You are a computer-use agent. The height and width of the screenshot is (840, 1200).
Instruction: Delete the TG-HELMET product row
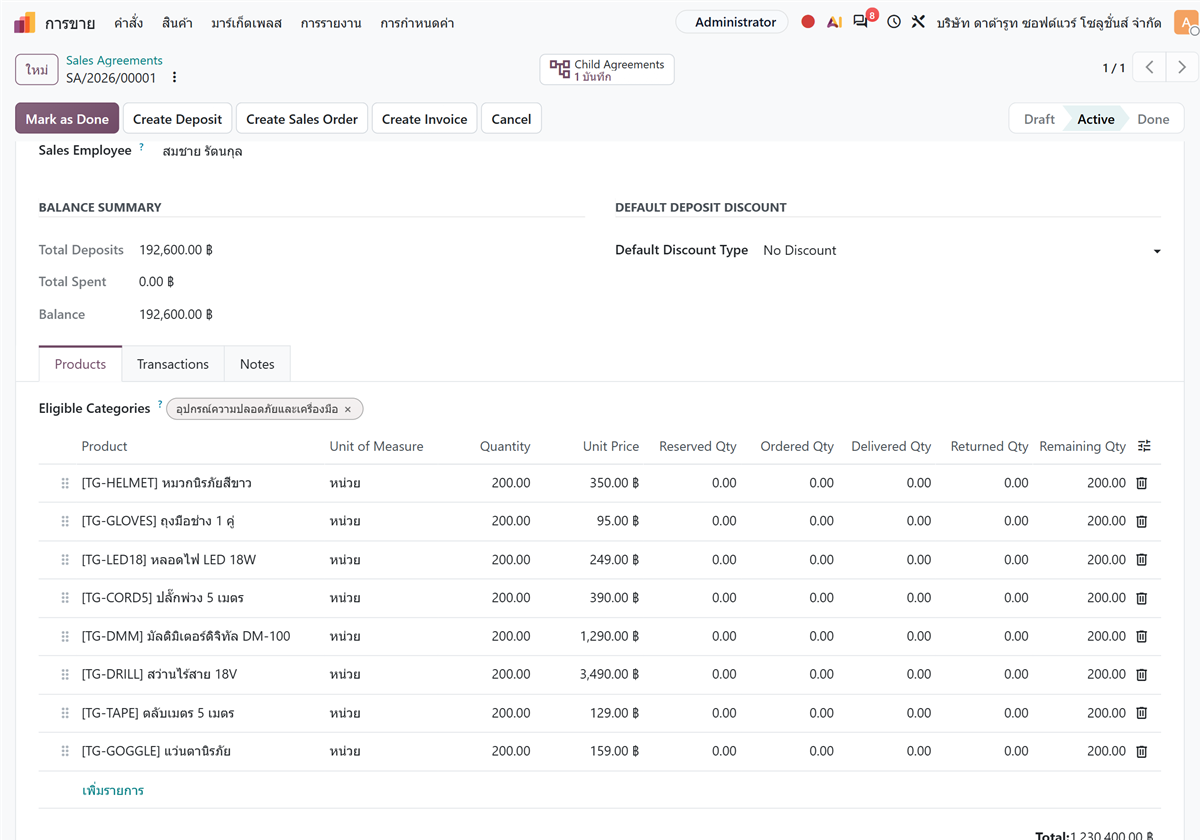[x=1141, y=483]
